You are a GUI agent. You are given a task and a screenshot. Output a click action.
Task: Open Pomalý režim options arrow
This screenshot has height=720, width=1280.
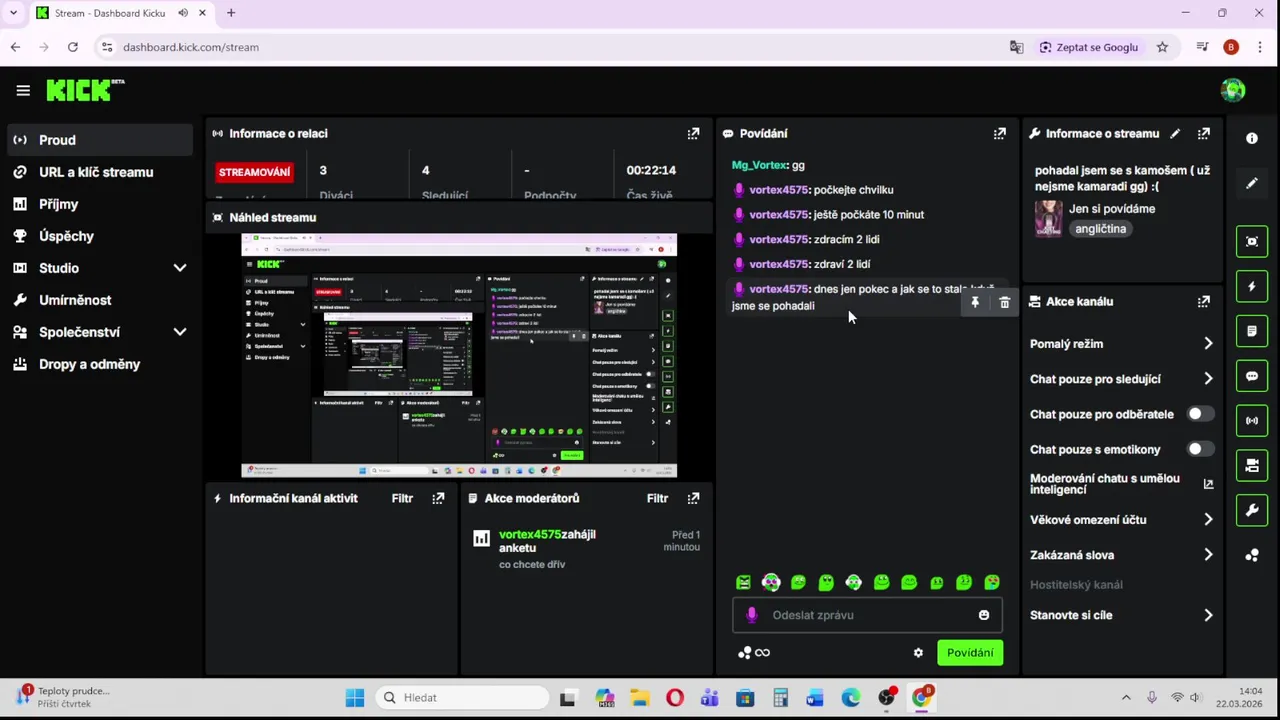point(1208,344)
